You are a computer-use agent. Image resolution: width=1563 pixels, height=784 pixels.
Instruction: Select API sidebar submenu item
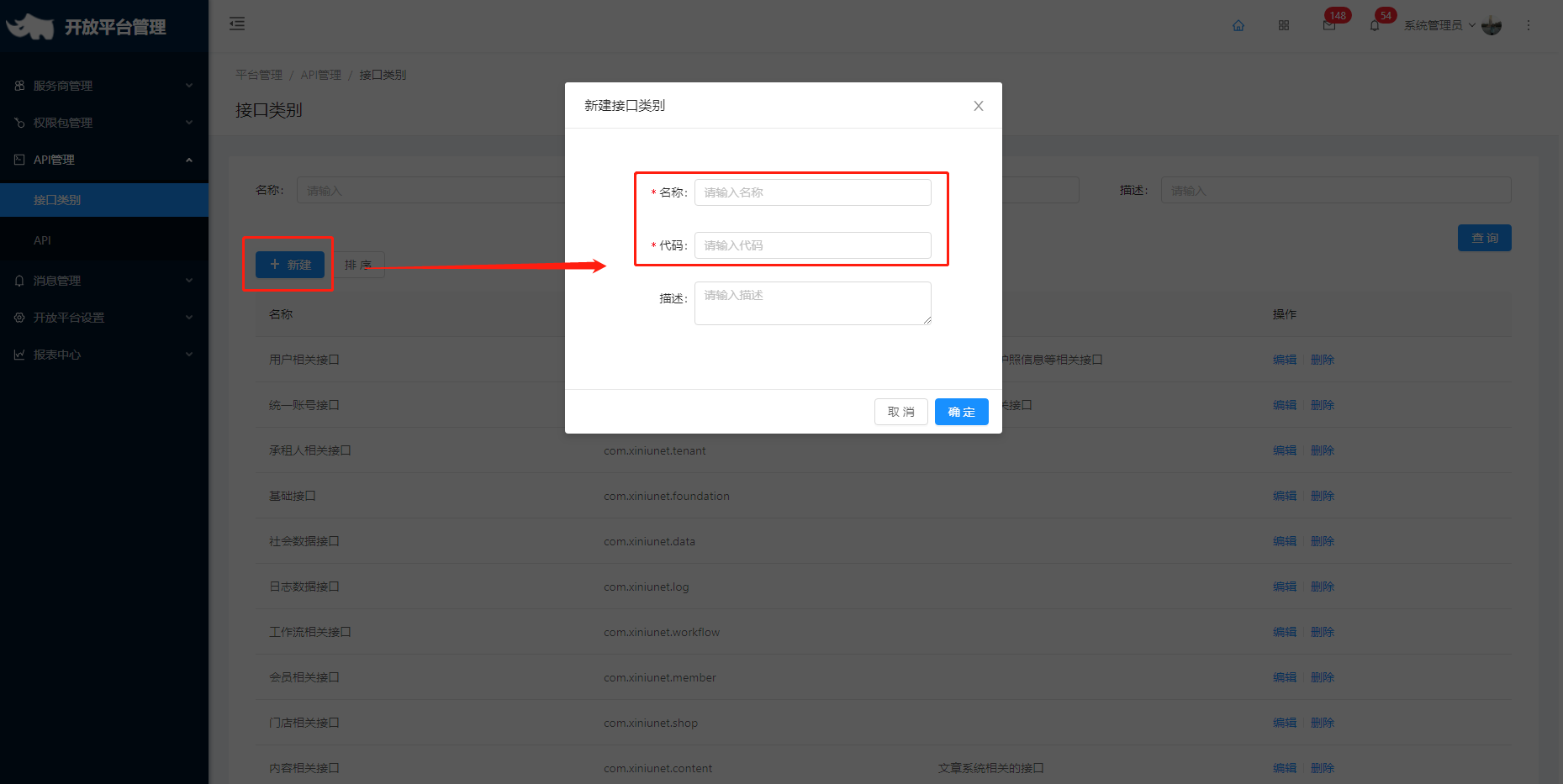(x=104, y=240)
